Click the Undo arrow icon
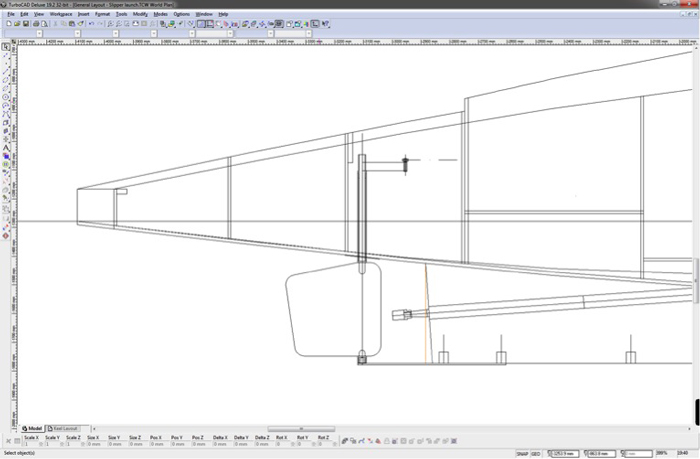Image resolution: width=700 pixels, height=459 pixels. coord(91,23)
